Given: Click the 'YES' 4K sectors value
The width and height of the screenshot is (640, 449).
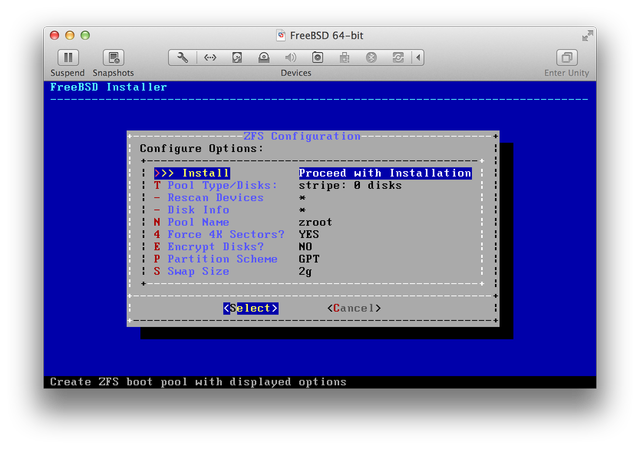Looking at the screenshot, I should click(x=309, y=234).
